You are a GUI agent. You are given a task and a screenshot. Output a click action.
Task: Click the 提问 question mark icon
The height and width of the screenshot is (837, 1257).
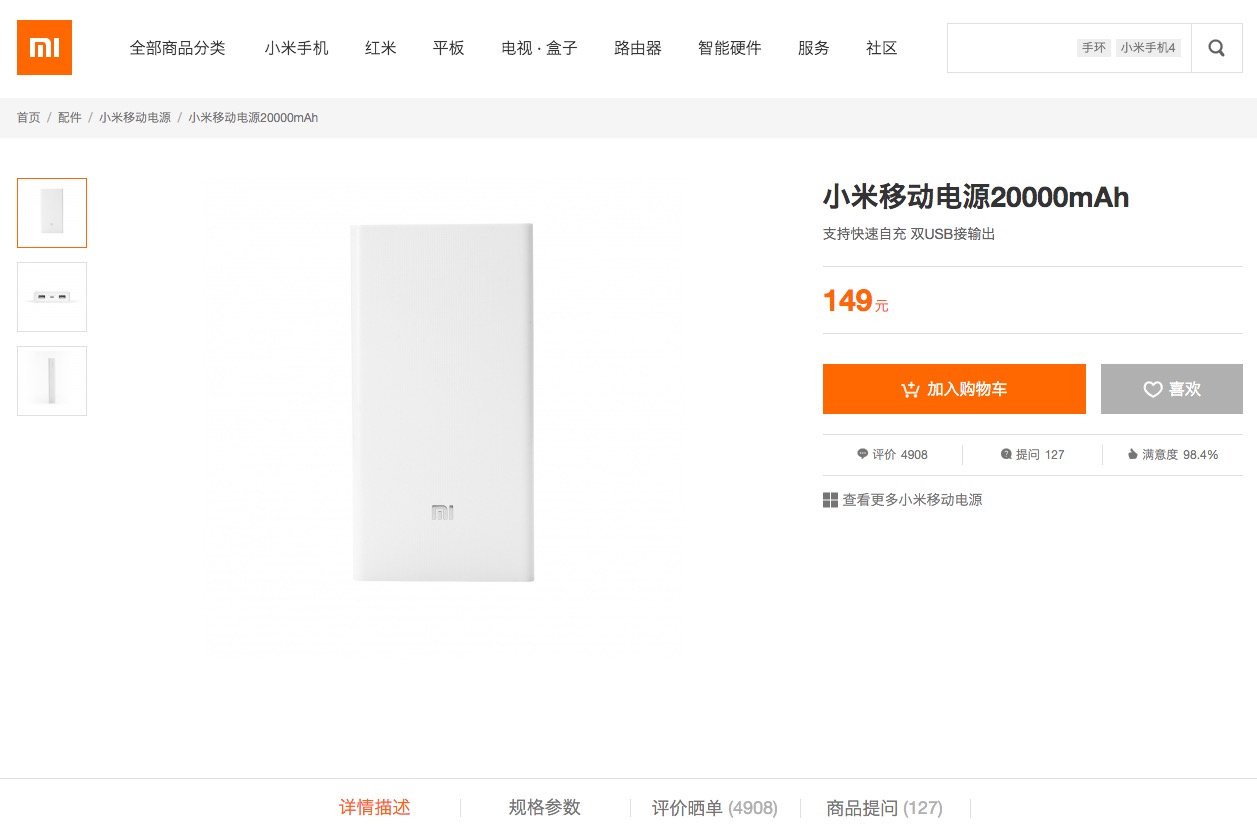(1006, 454)
